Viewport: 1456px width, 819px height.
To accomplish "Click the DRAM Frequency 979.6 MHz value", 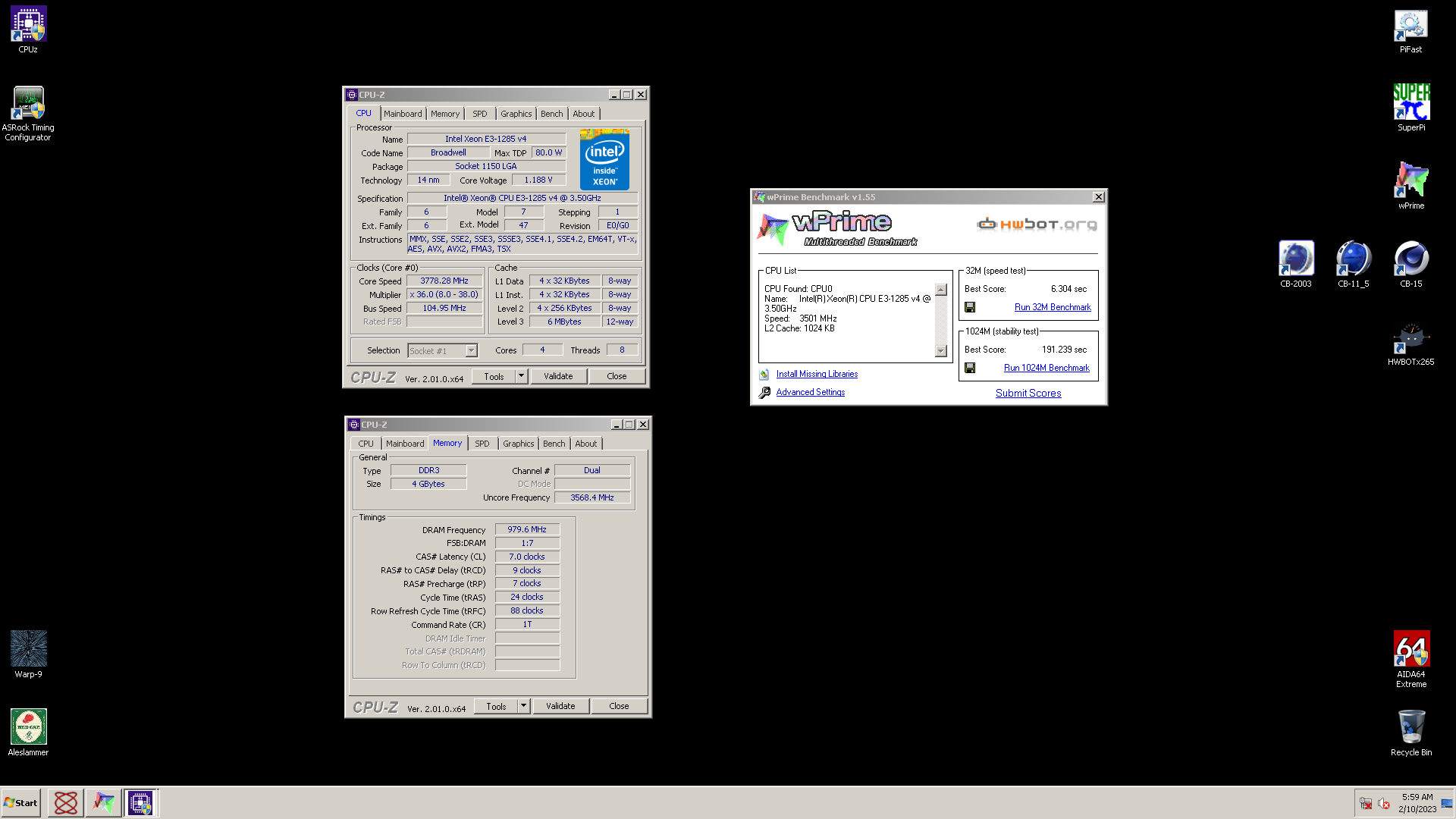I will point(527,529).
